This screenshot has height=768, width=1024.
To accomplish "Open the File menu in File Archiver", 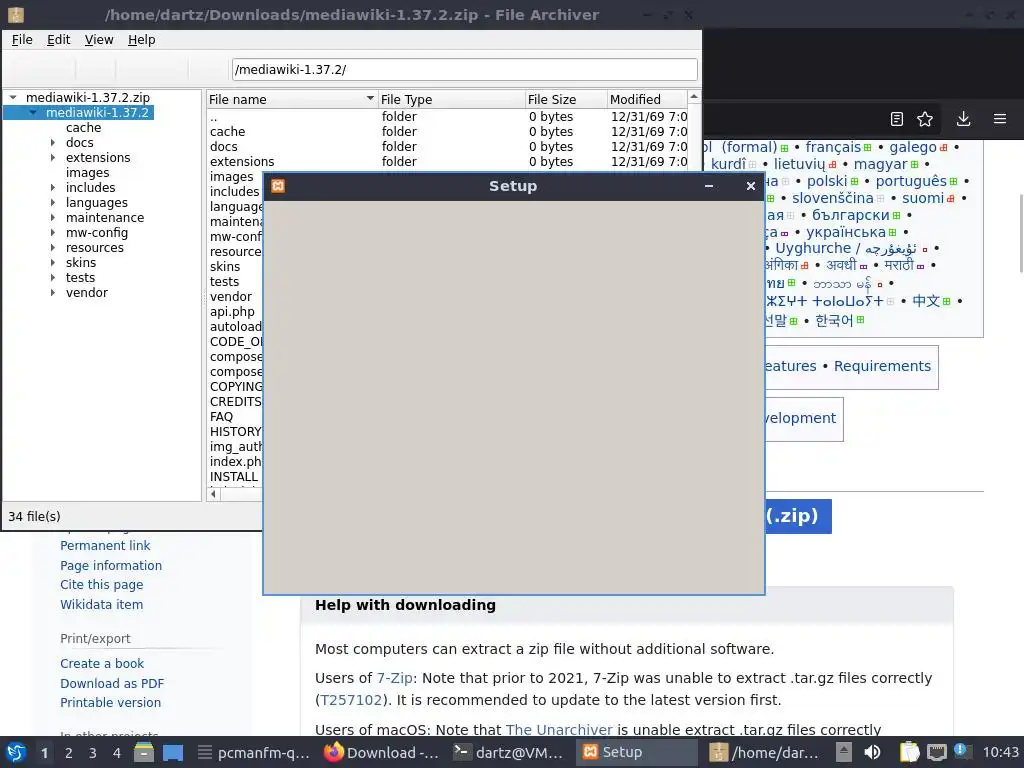I will [22, 40].
